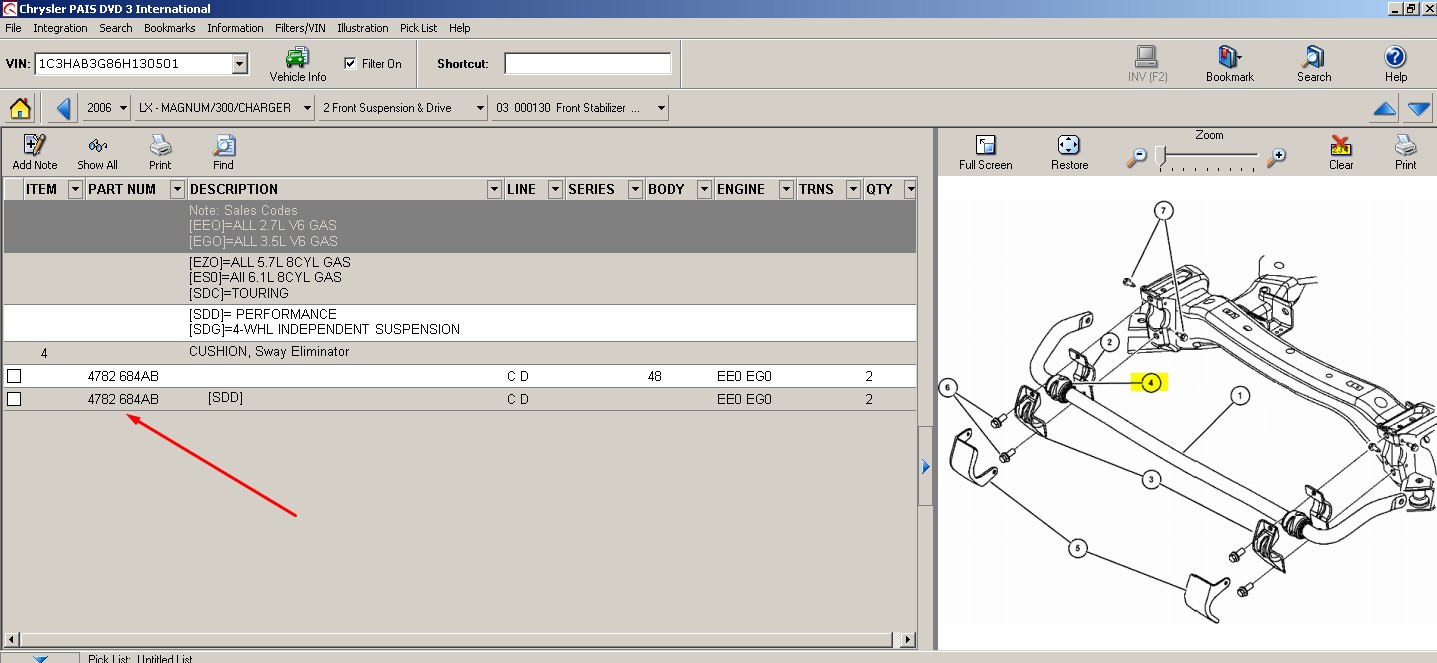Open the ENGINE column filter arrow
Viewport: 1437px width, 663px height.
coord(786,189)
